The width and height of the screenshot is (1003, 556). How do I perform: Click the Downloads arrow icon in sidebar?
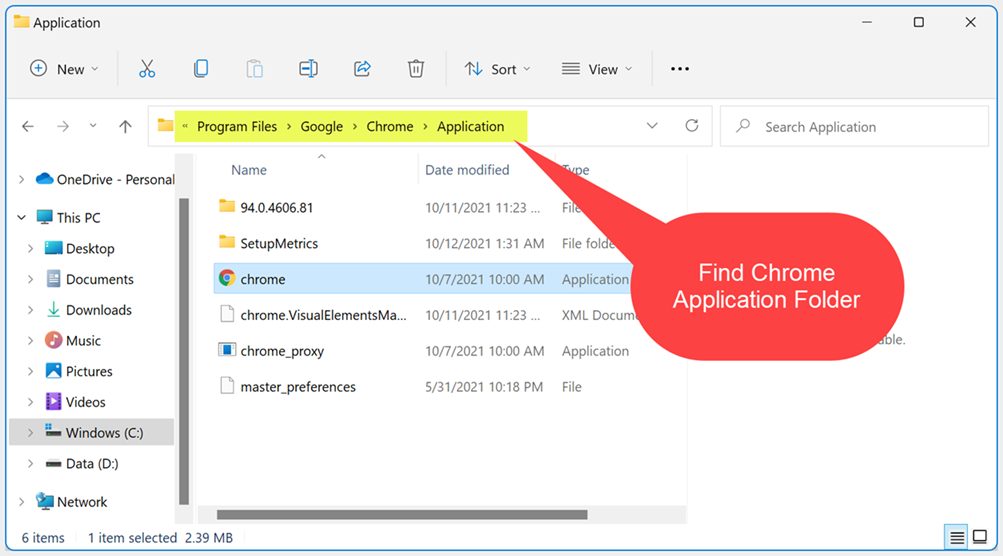(53, 309)
